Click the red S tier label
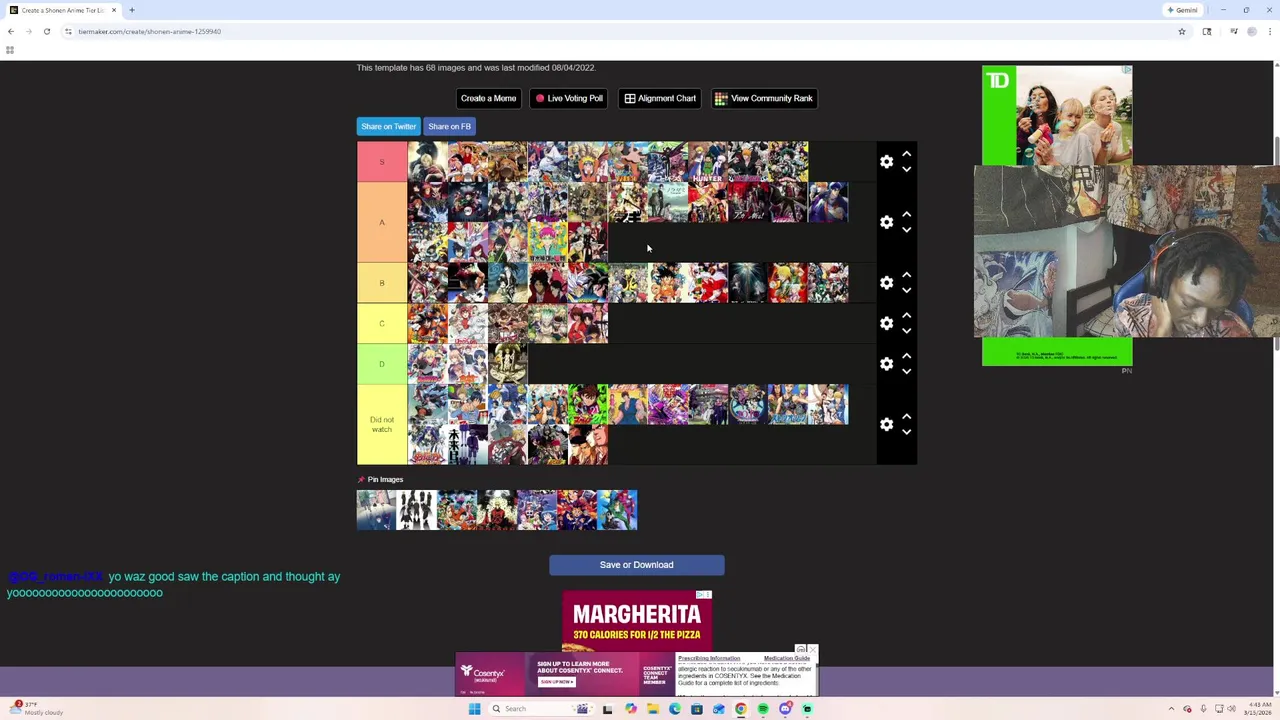 click(382, 162)
